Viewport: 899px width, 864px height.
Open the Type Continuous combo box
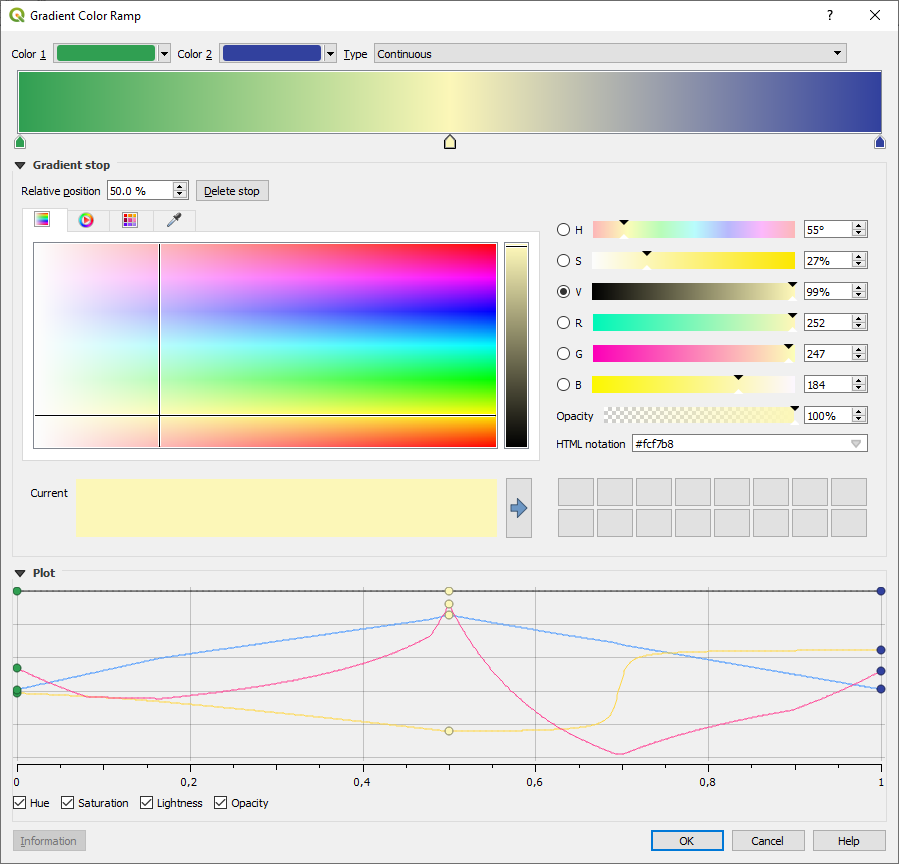610,54
